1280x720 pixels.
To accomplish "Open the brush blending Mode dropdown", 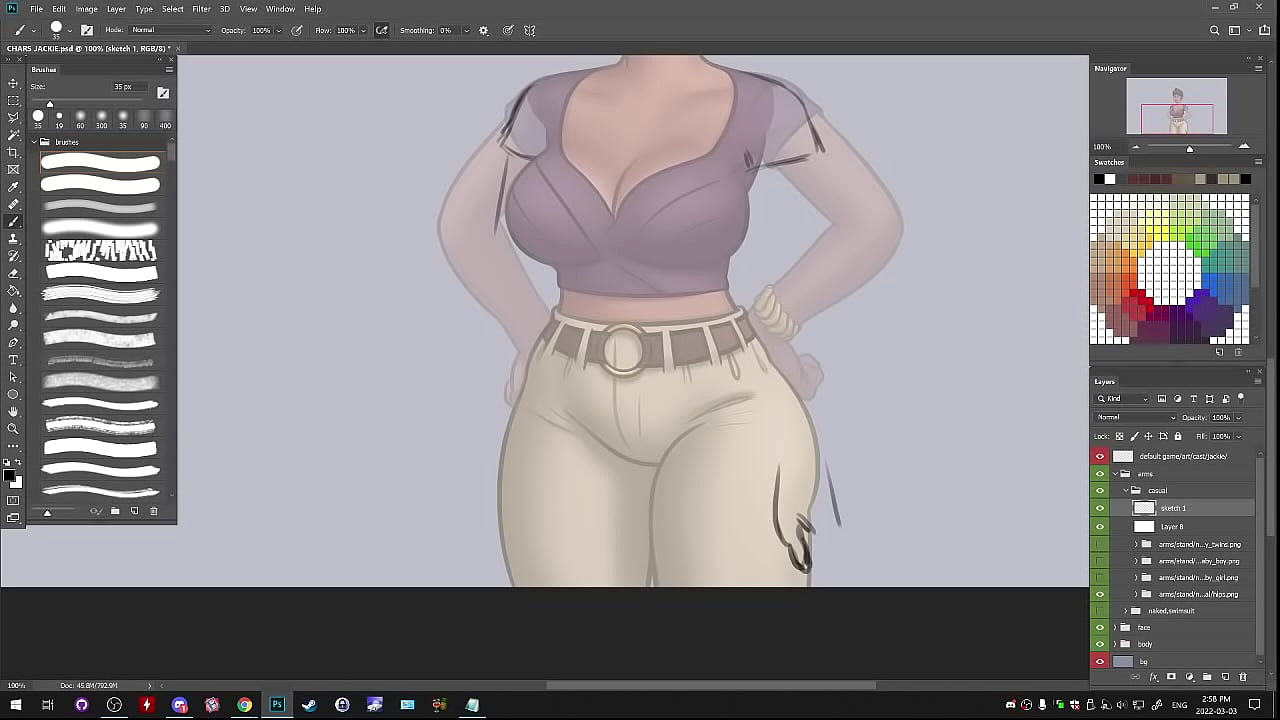I will [171, 31].
